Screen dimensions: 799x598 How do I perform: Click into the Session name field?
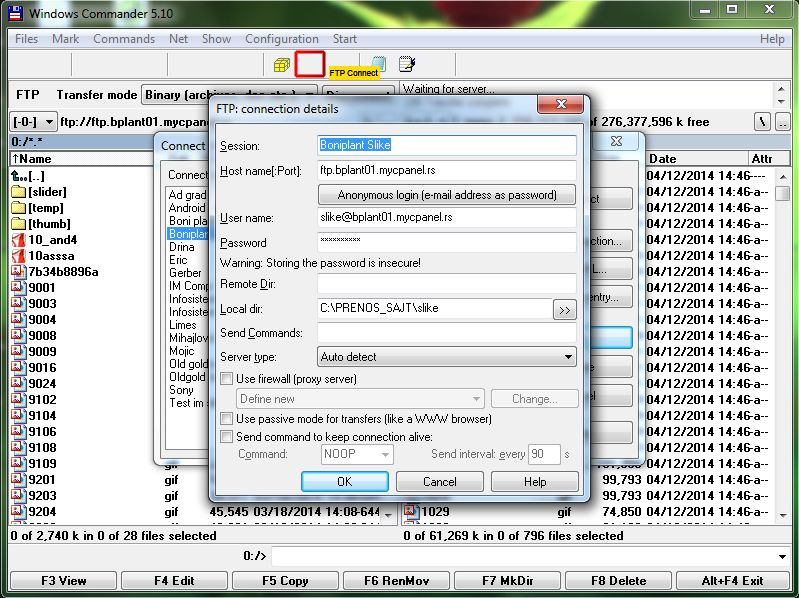pos(447,145)
